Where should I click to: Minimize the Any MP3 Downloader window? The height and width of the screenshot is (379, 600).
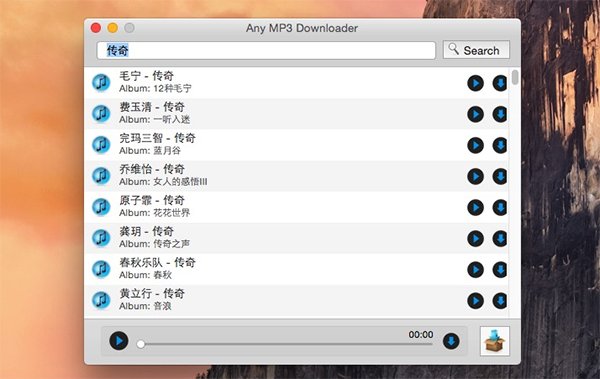point(112,28)
